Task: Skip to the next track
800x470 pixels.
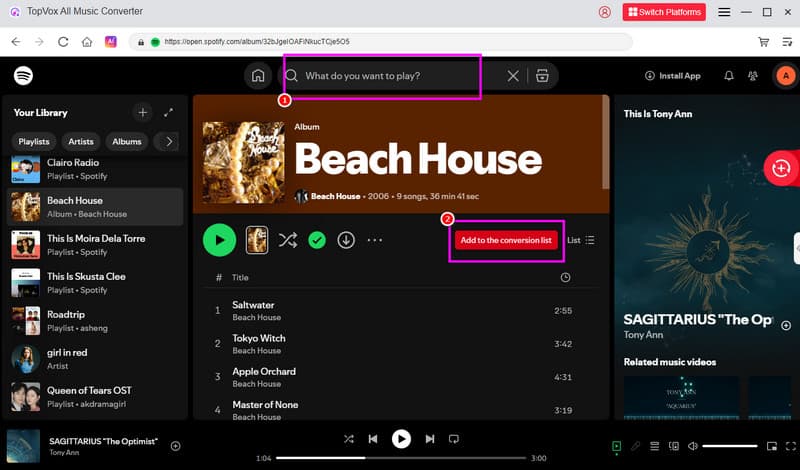Action: coord(430,438)
